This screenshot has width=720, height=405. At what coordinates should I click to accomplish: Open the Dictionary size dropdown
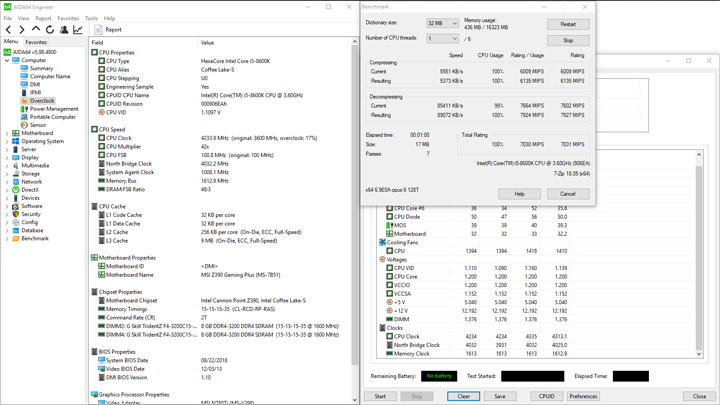[x=442, y=23]
